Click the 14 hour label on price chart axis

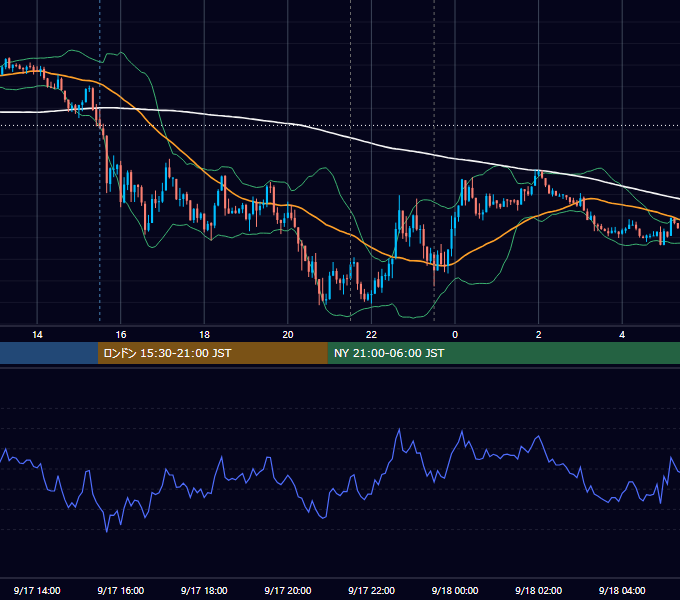(x=37, y=335)
